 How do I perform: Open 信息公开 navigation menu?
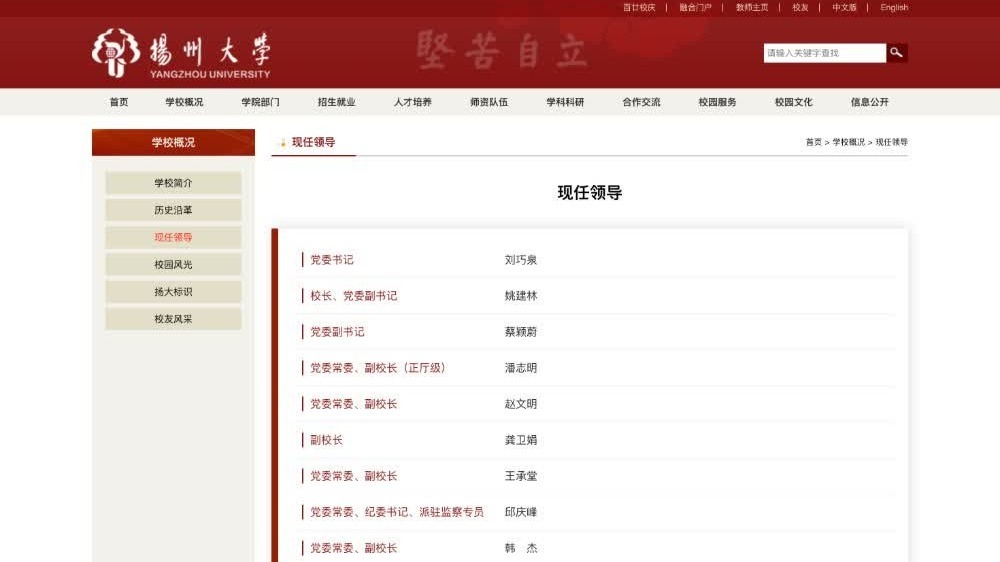(x=869, y=102)
